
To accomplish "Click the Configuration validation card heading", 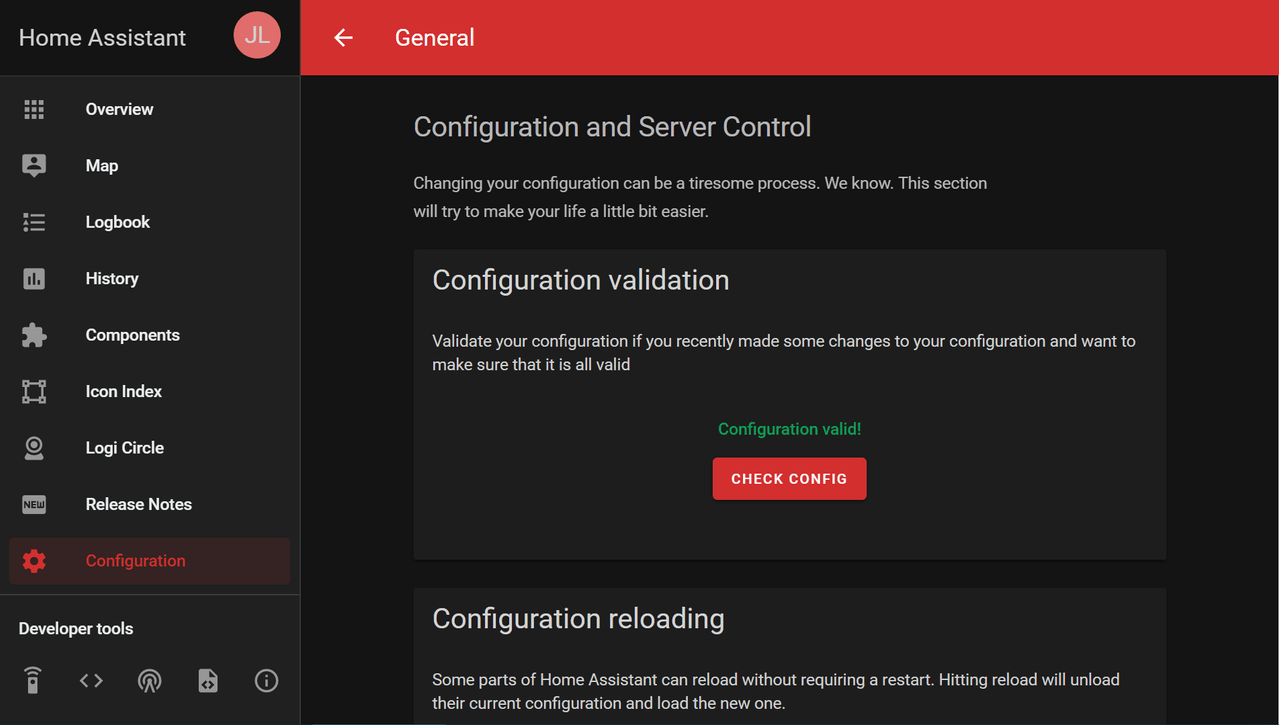I will (x=581, y=280).
